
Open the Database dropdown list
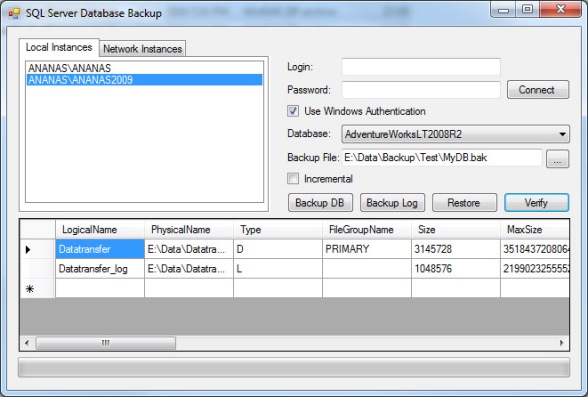(562, 134)
